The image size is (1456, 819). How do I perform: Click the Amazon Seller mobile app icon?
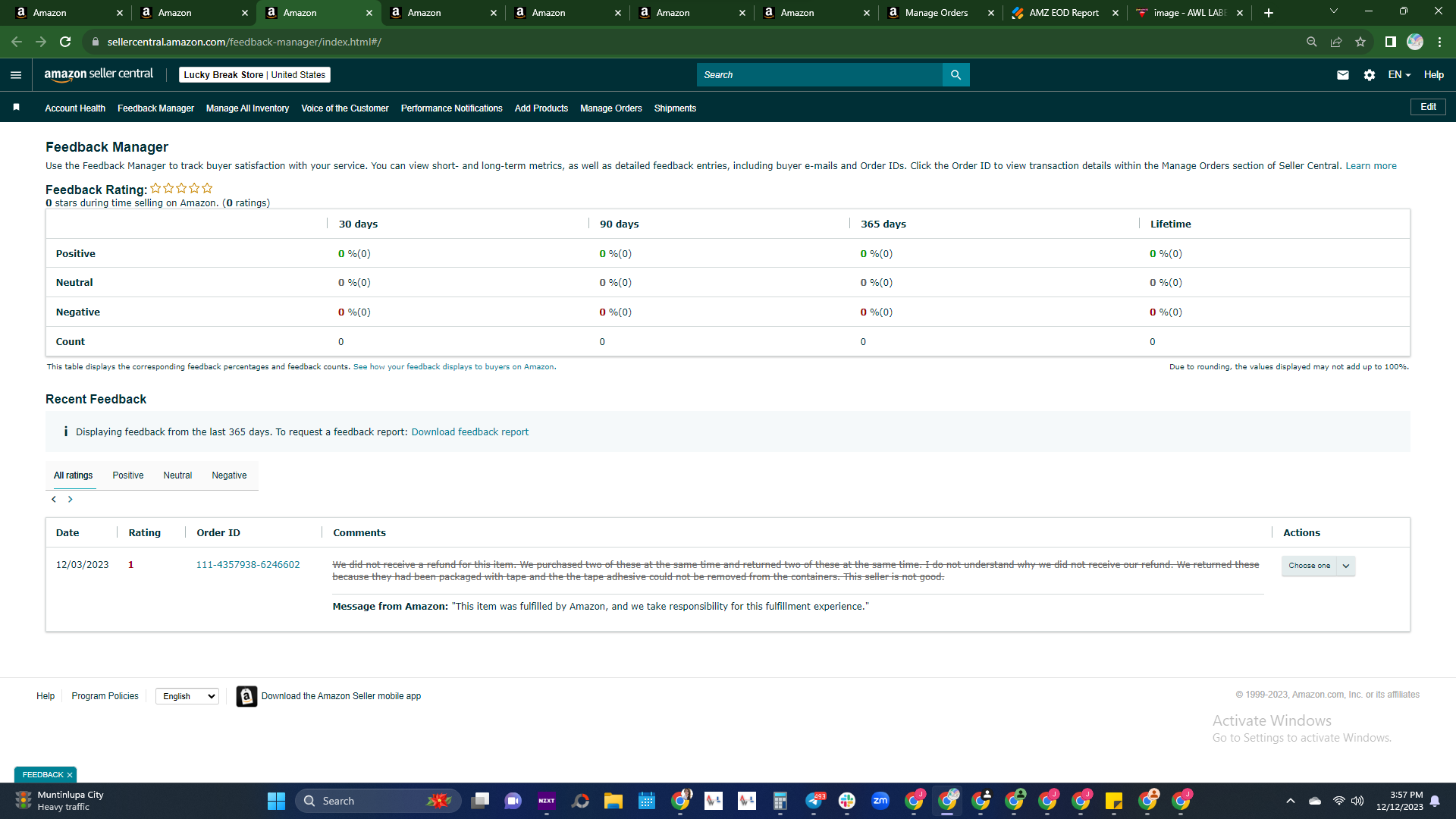coord(246,696)
